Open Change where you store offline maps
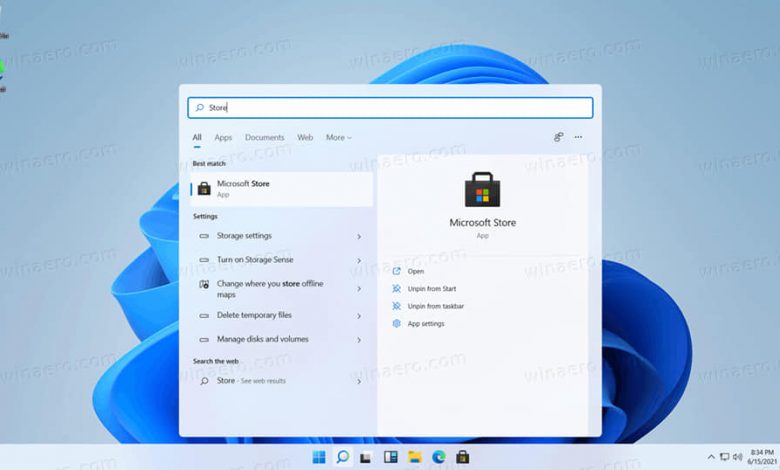 (x=282, y=289)
